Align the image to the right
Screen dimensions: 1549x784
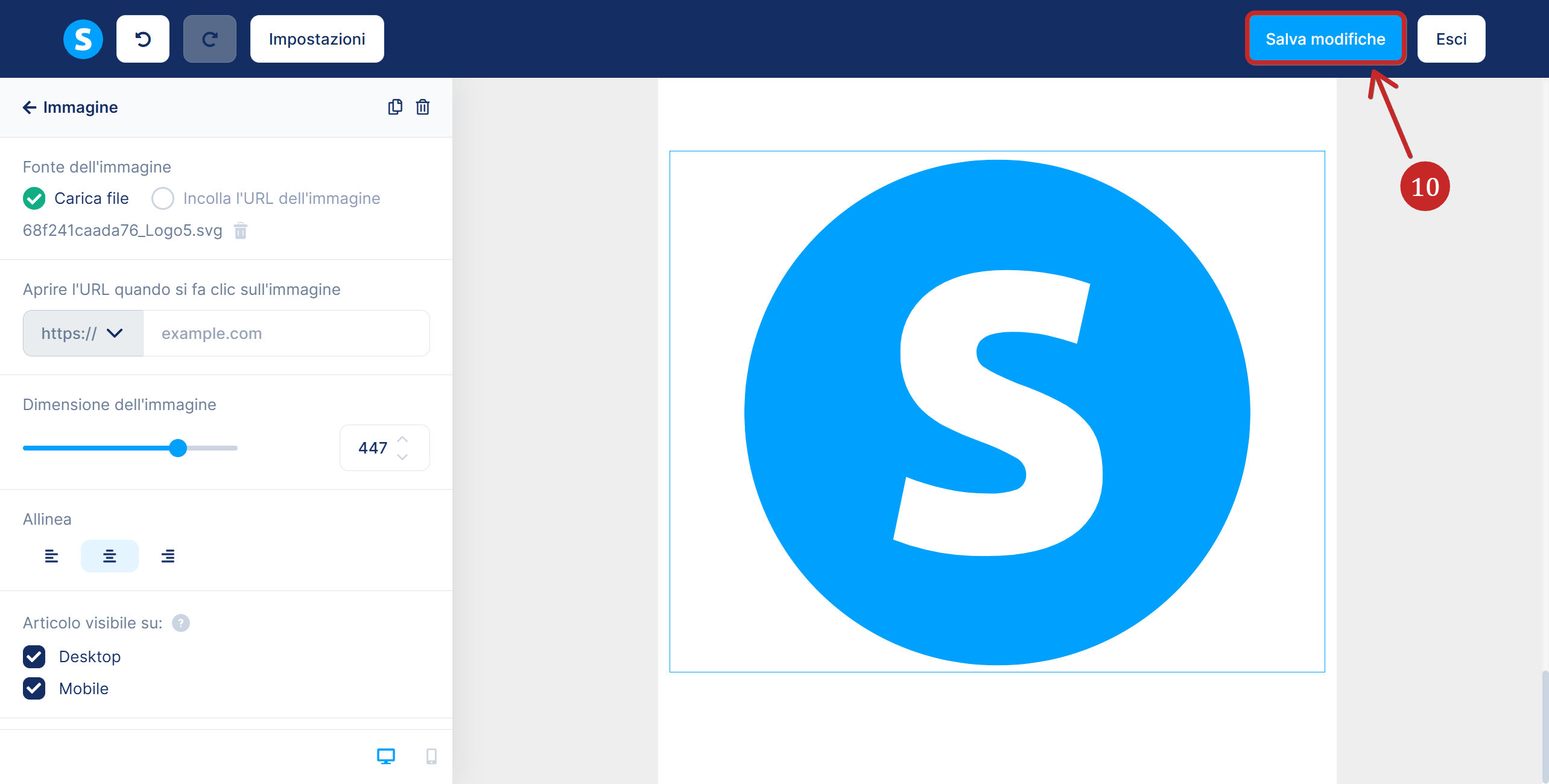168,556
